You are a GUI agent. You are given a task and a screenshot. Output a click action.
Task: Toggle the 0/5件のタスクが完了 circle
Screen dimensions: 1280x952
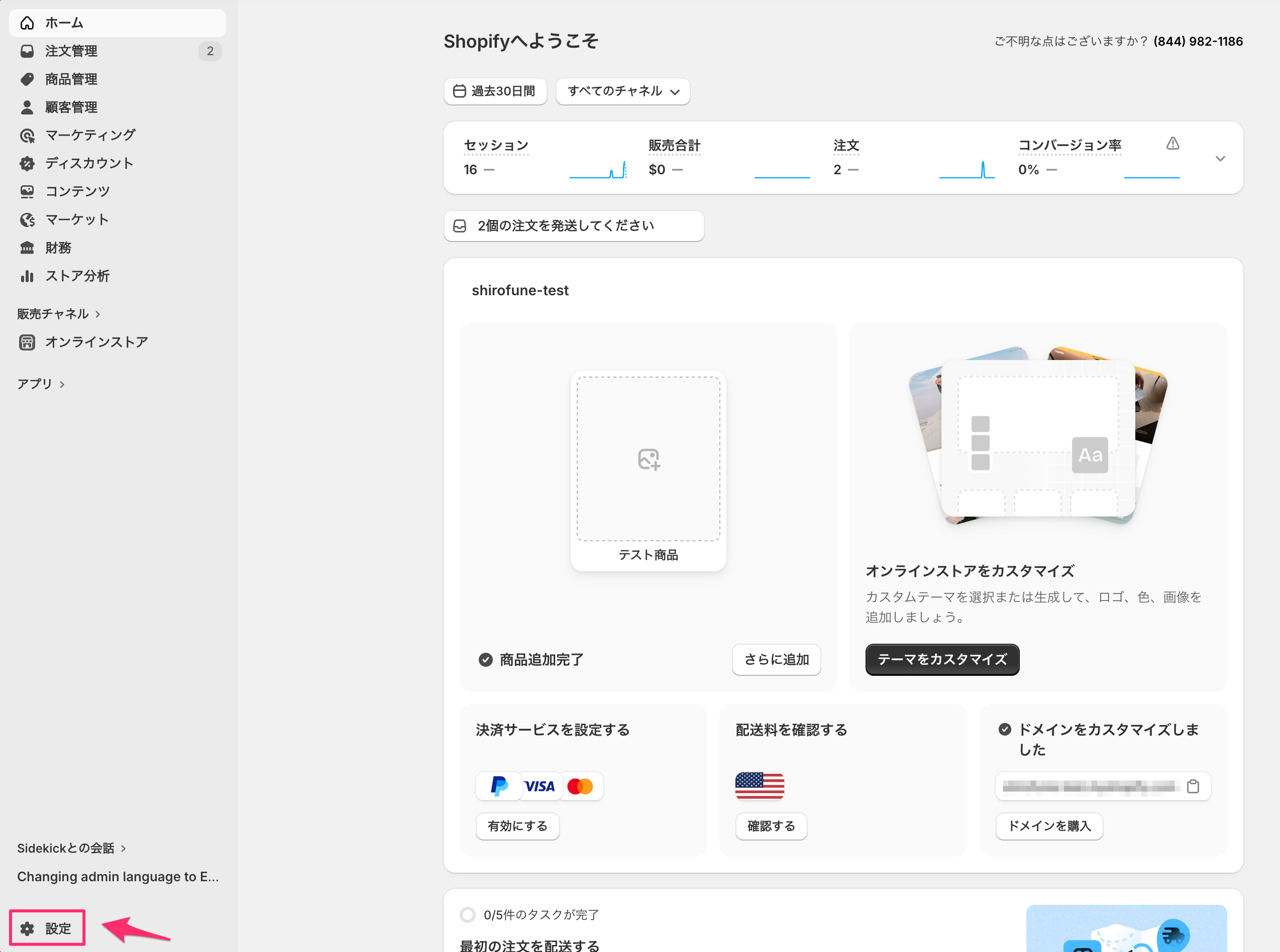coord(468,914)
